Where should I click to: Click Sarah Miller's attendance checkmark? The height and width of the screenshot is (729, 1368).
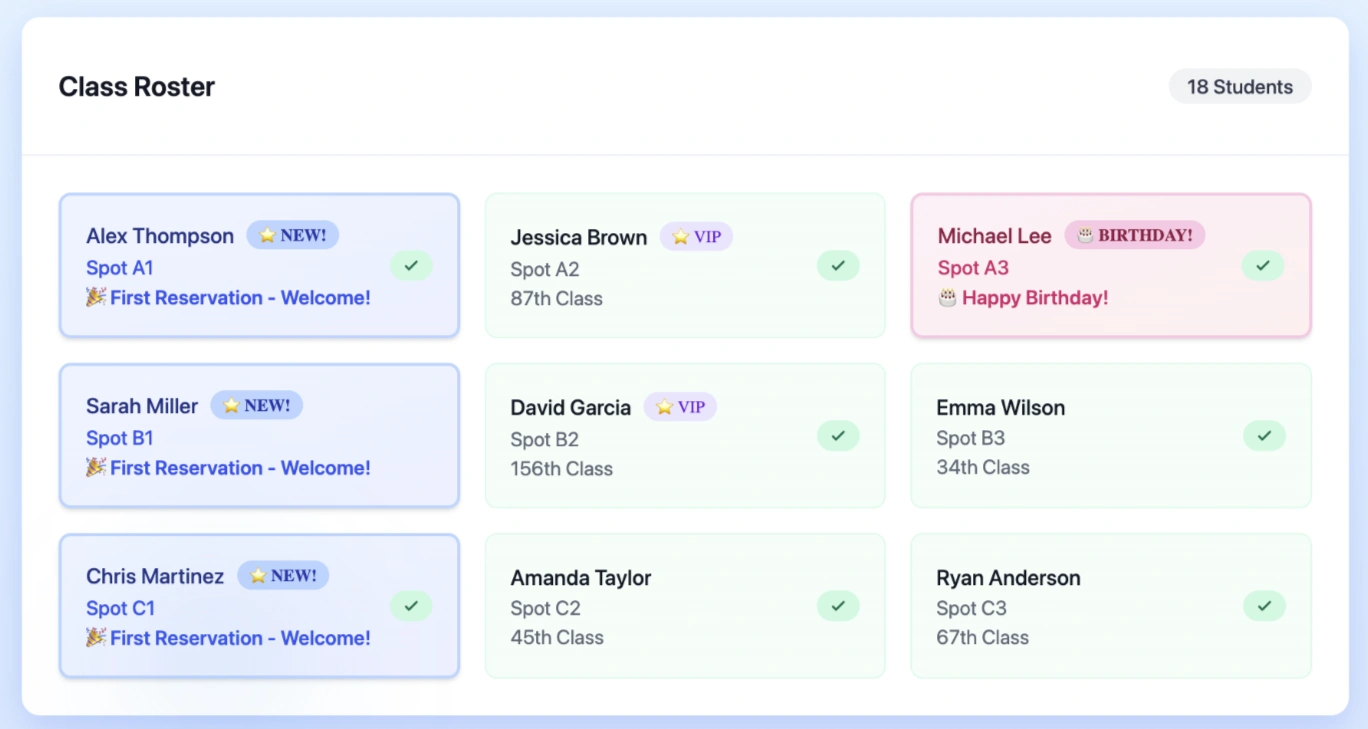click(x=411, y=435)
